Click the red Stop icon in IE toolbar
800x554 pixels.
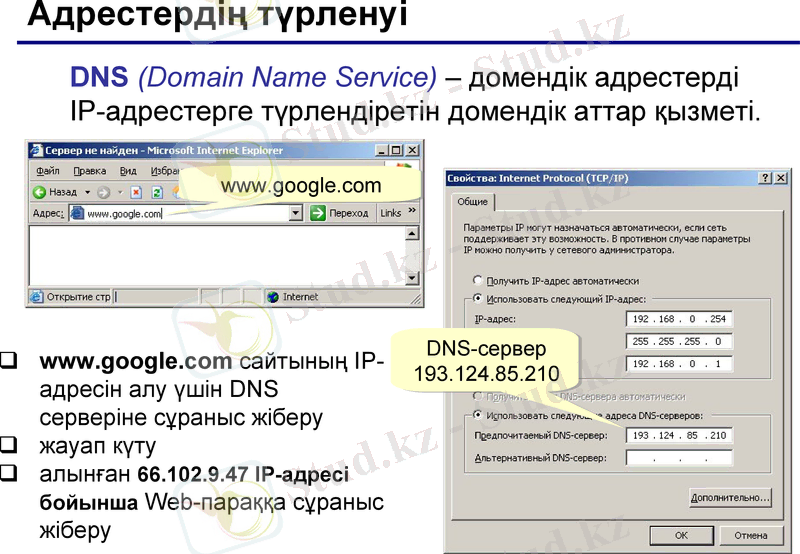coord(136,192)
